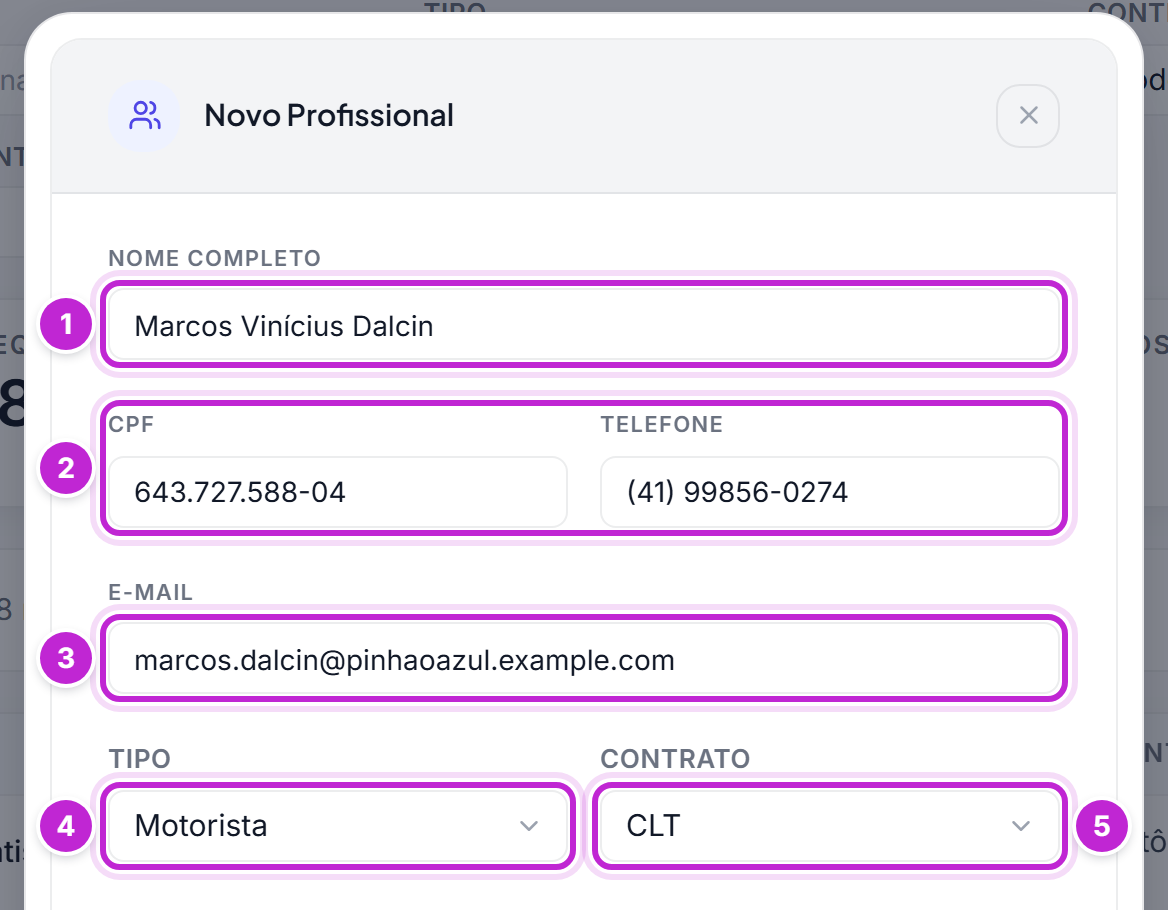The height and width of the screenshot is (910, 1168).
Task: Click the Novo Profissional heading text
Action: pyautogui.click(x=329, y=115)
